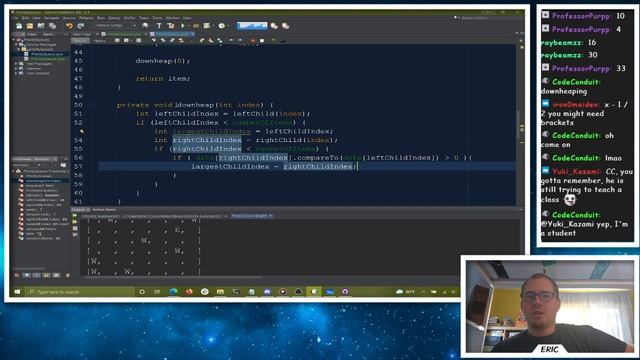Open the default config dropdown

click(x=115, y=25)
